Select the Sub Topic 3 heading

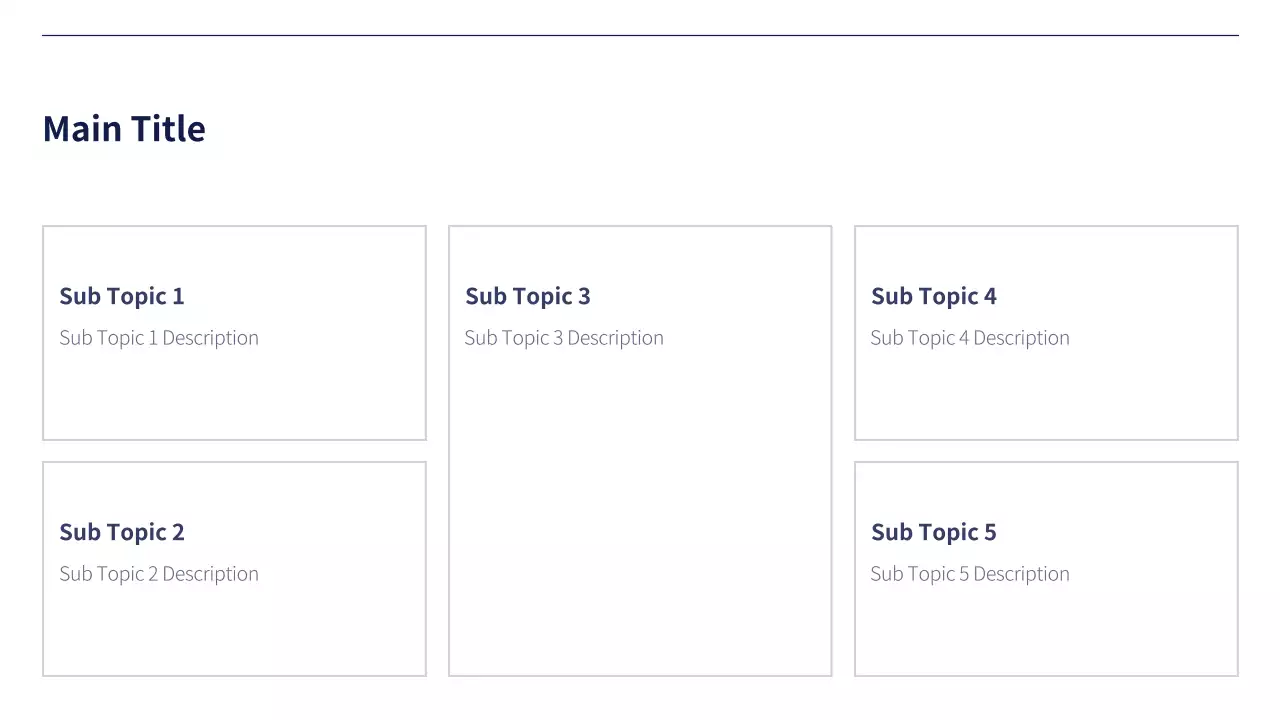point(528,296)
